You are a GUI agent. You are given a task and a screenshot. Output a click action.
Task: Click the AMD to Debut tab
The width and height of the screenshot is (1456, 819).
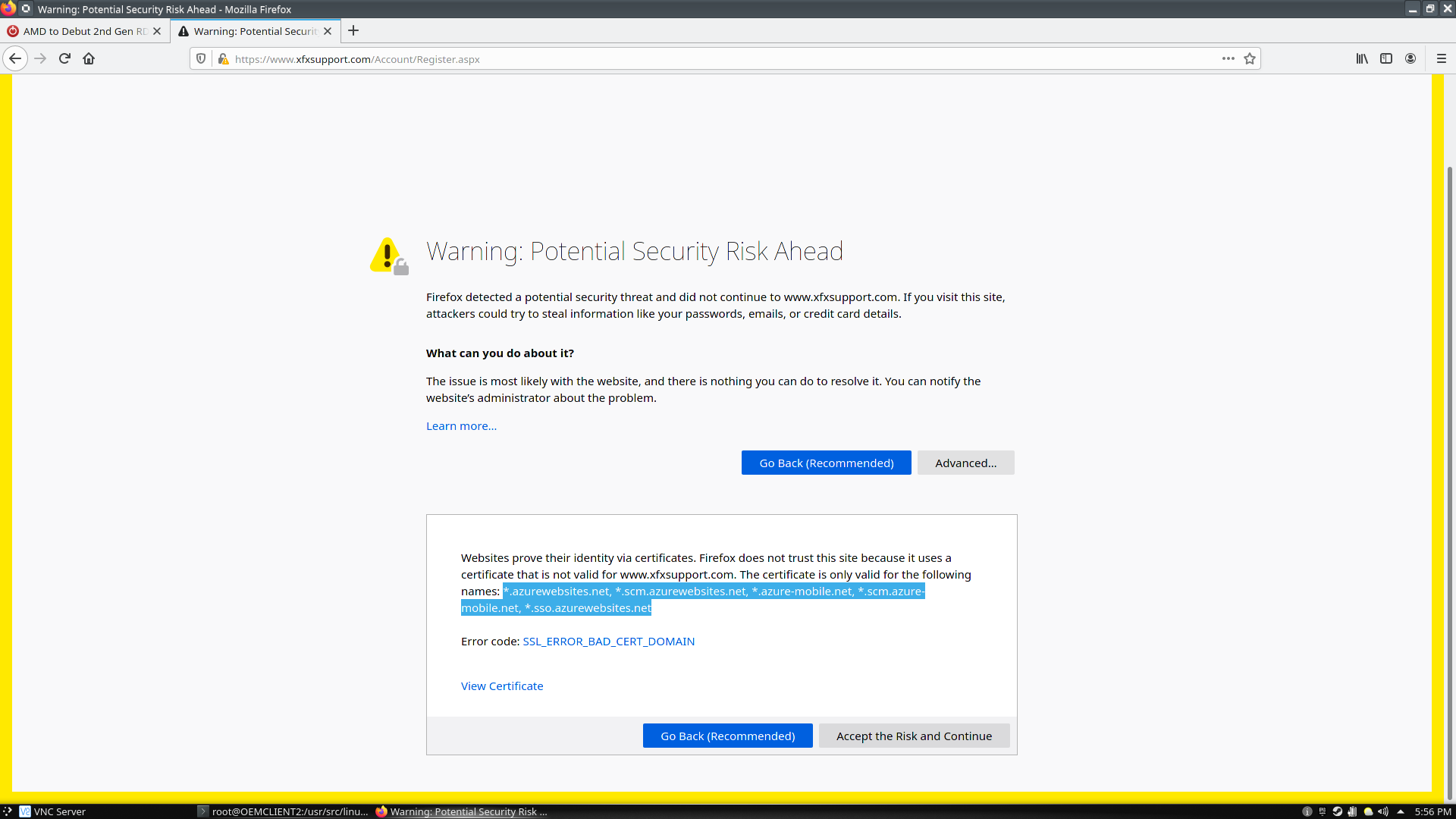tap(85, 31)
